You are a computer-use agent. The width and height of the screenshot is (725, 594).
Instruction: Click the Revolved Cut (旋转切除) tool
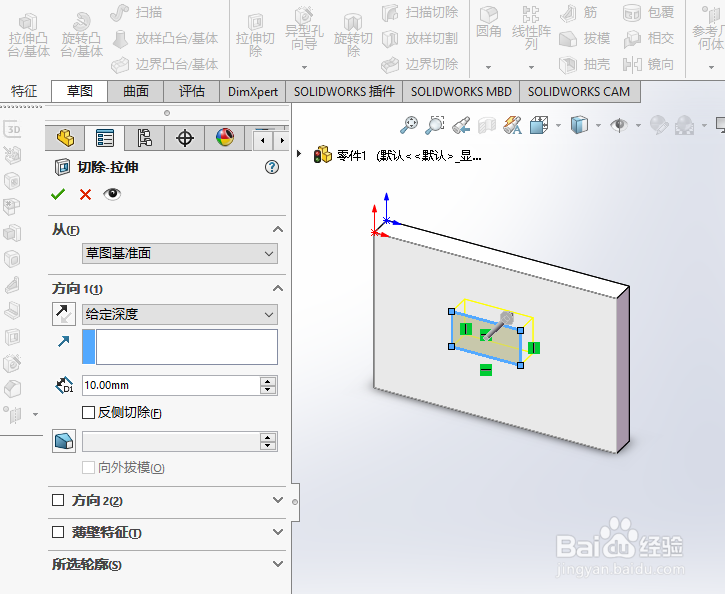click(353, 36)
